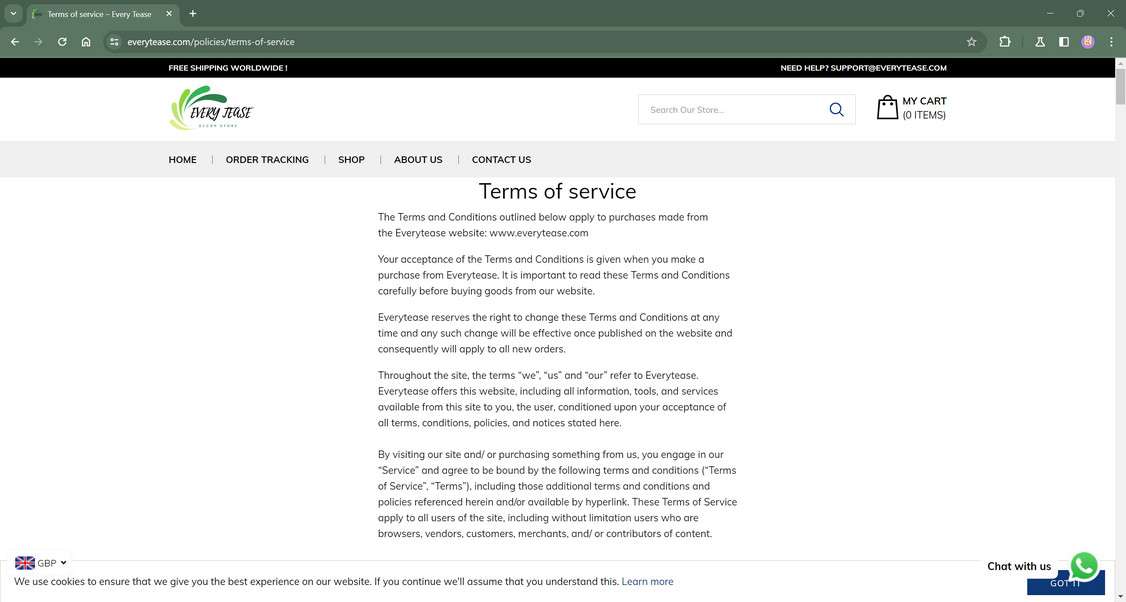This screenshot has width=1126, height=602.
Task: Go to browser home page icon
Action: [x=86, y=42]
